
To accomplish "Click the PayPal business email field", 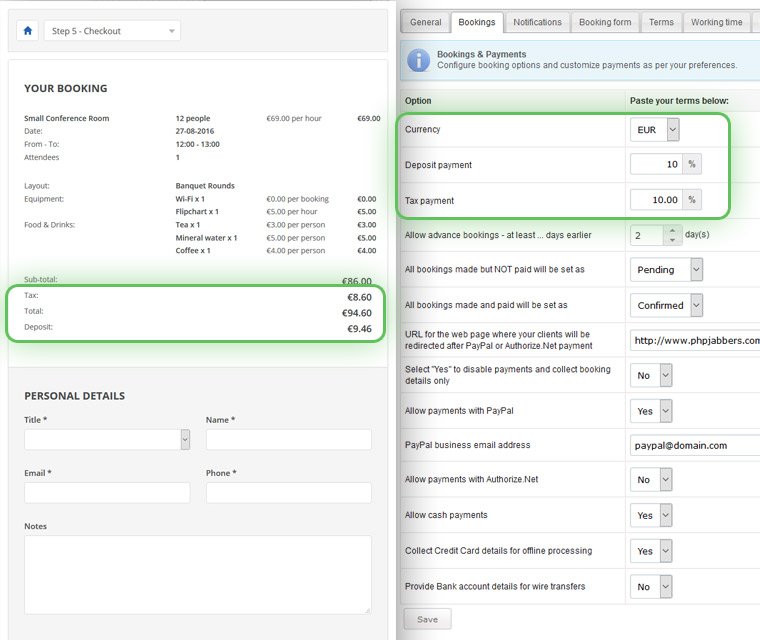I will (695, 445).
